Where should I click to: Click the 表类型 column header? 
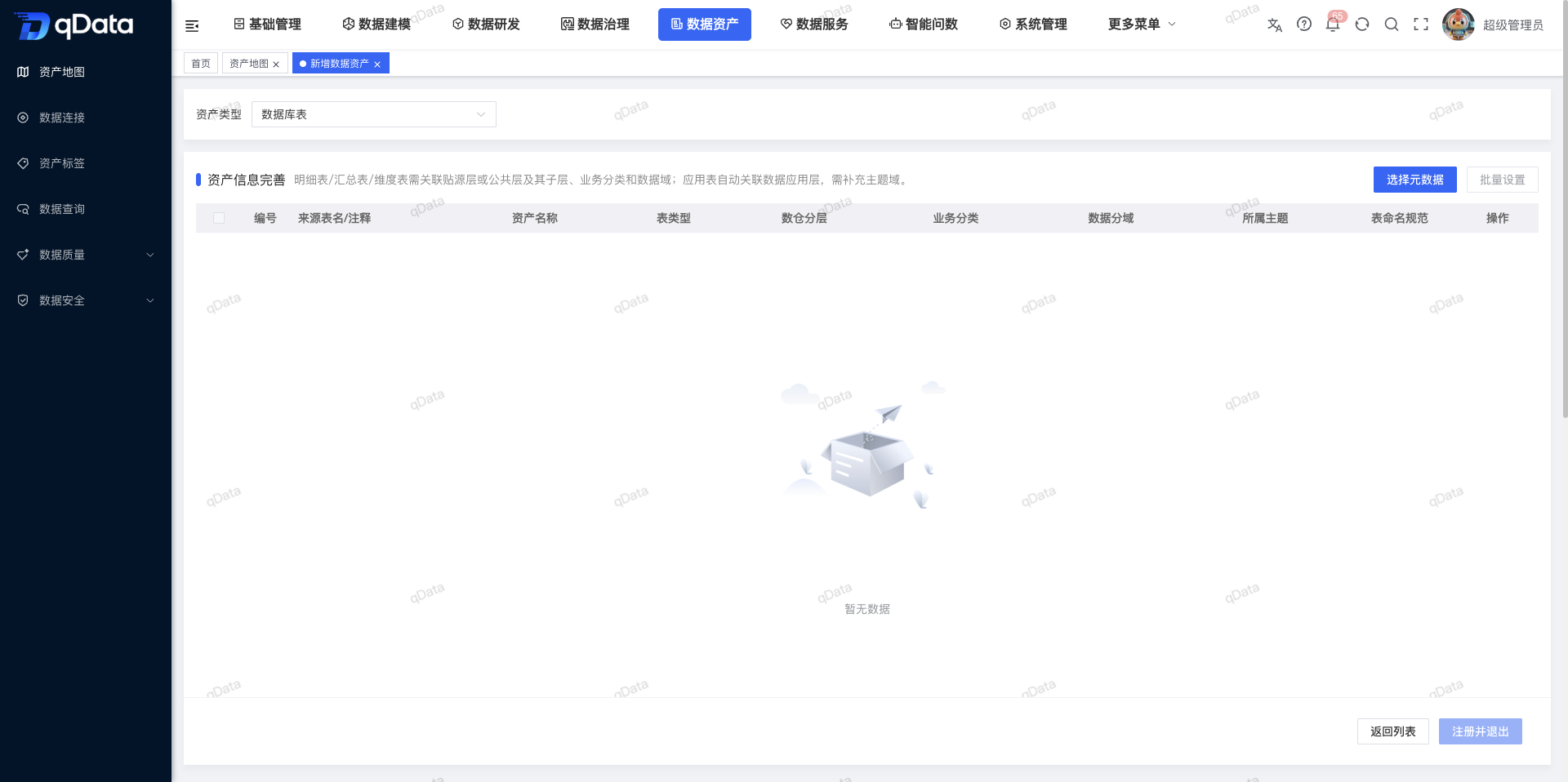674,218
